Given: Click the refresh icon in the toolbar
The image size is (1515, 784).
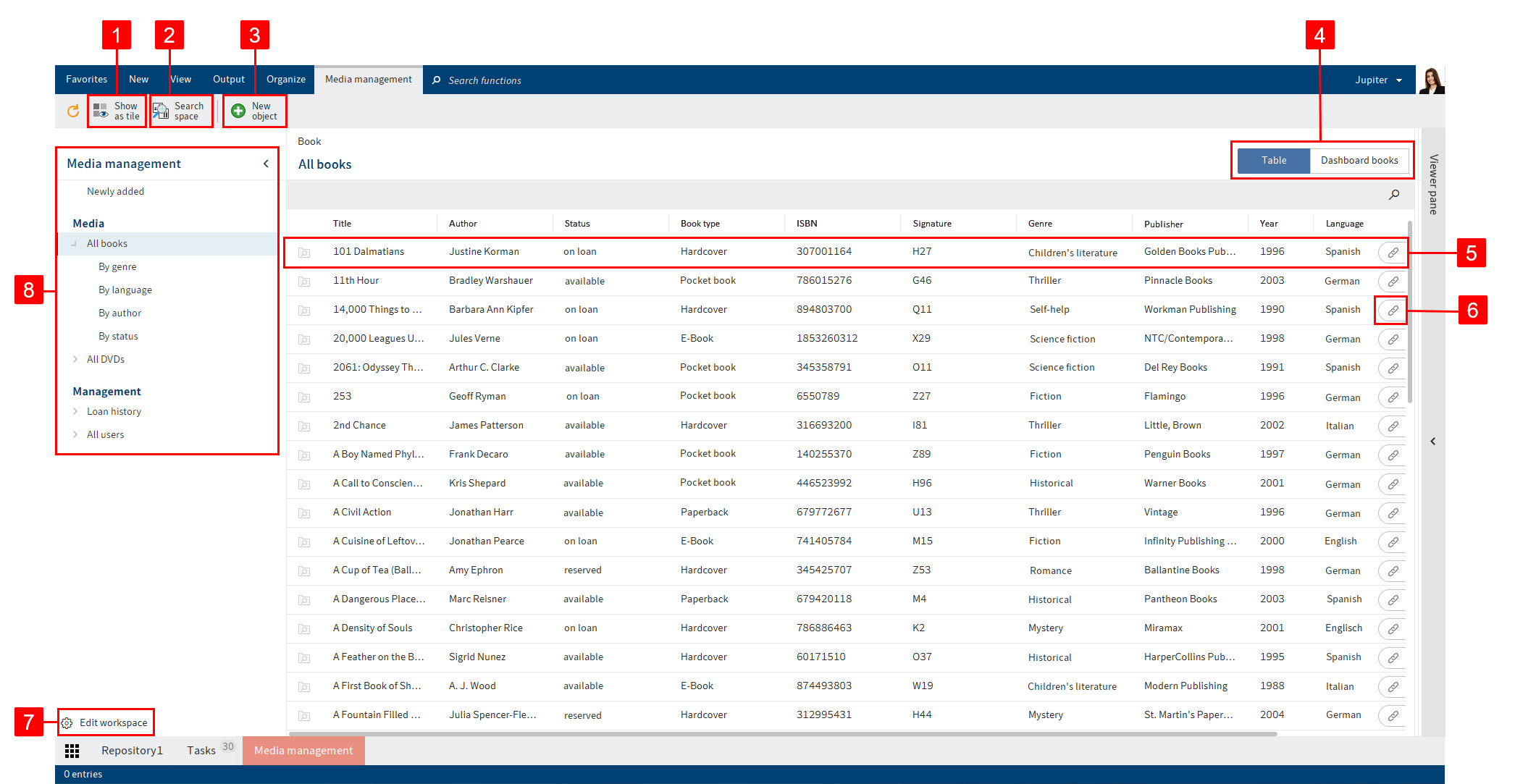Looking at the screenshot, I should [x=73, y=111].
